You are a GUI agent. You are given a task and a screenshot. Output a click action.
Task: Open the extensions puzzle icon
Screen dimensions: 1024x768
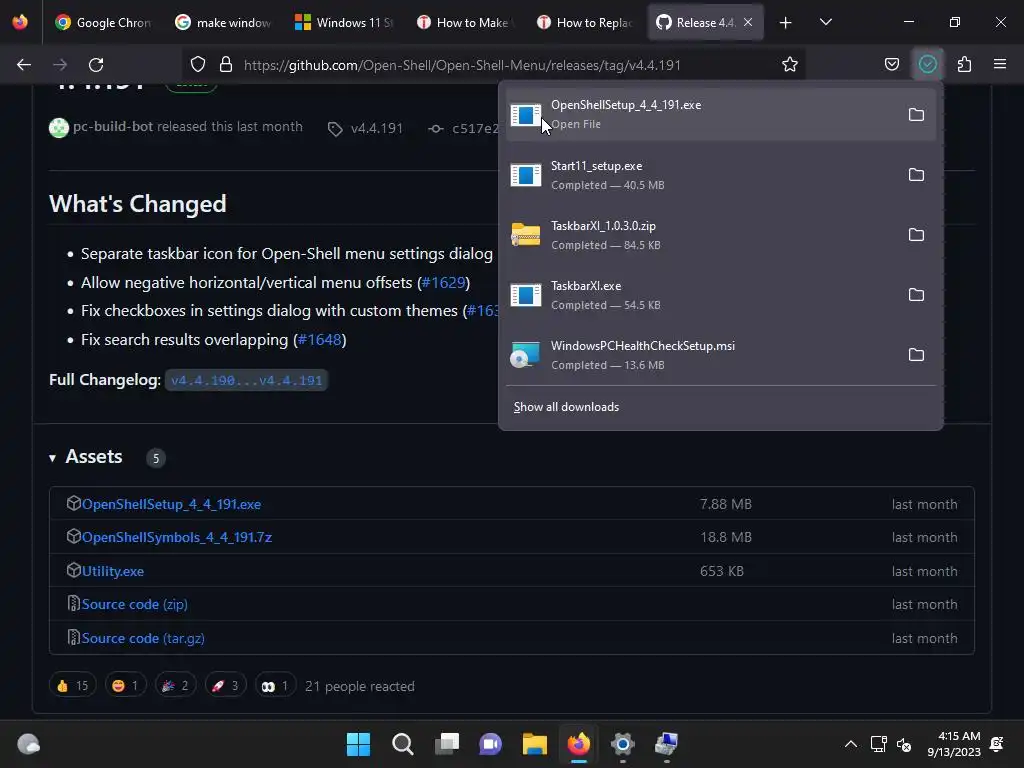[x=964, y=65]
